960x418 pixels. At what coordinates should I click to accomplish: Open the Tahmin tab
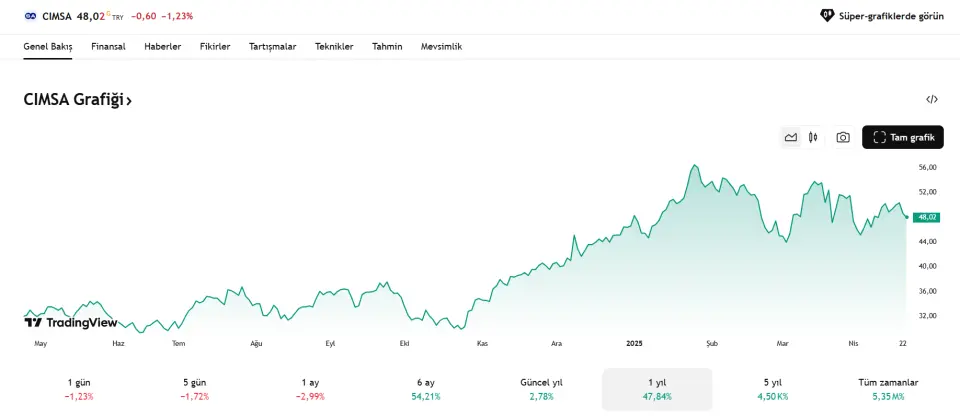tap(387, 47)
